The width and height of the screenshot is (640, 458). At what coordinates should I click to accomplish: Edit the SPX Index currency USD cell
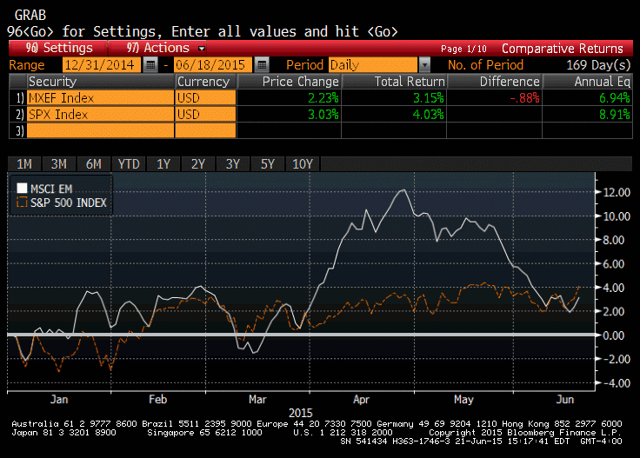(206, 114)
